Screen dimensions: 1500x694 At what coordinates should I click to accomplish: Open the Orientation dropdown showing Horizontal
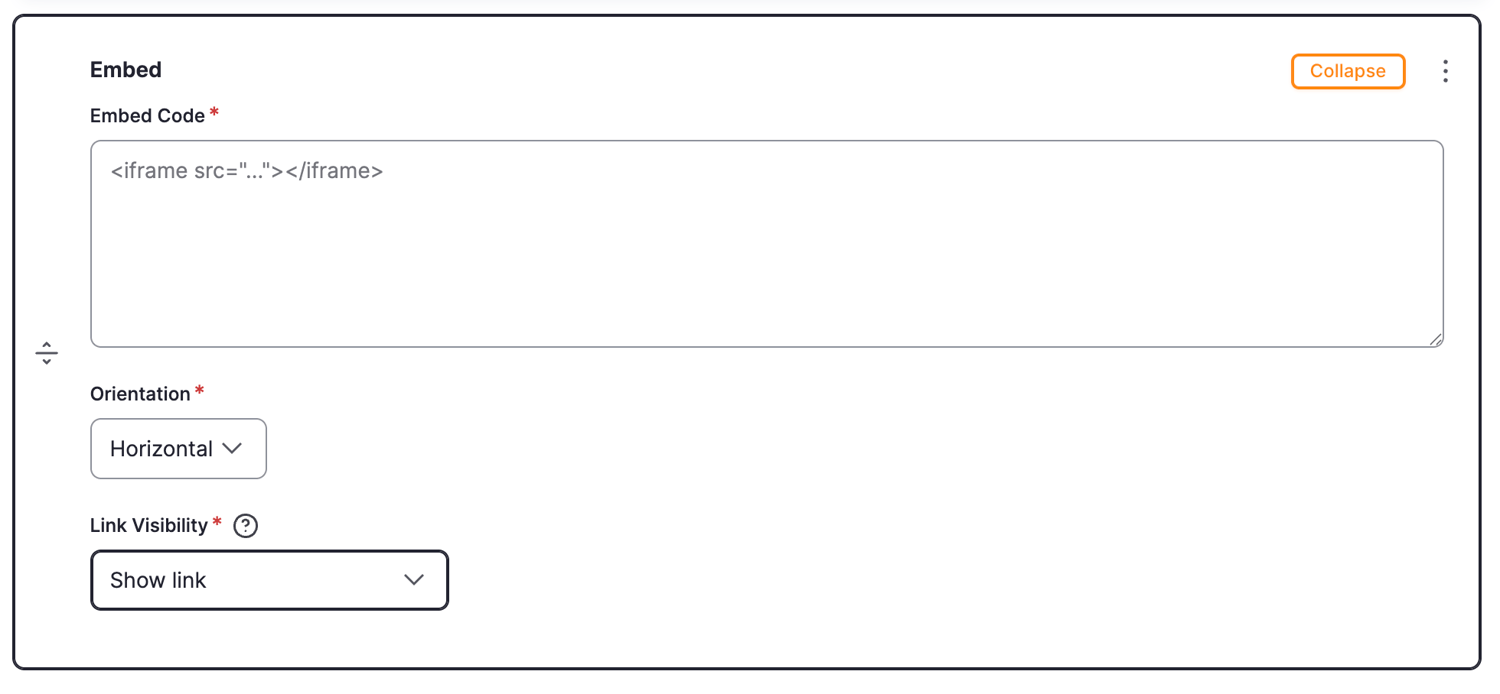point(178,449)
